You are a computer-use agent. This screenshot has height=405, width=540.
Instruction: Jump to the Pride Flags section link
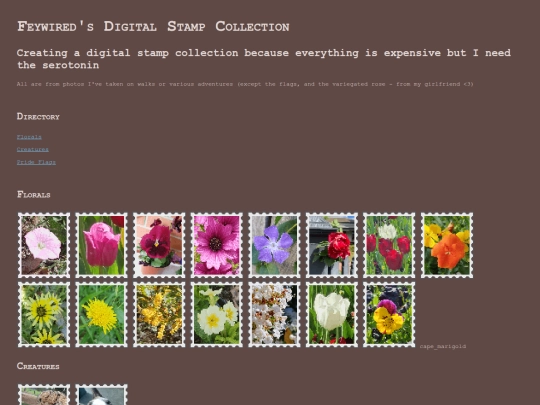(36, 162)
